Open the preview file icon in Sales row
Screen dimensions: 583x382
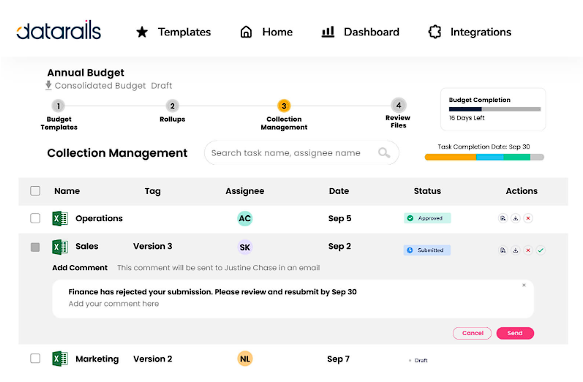pos(503,250)
